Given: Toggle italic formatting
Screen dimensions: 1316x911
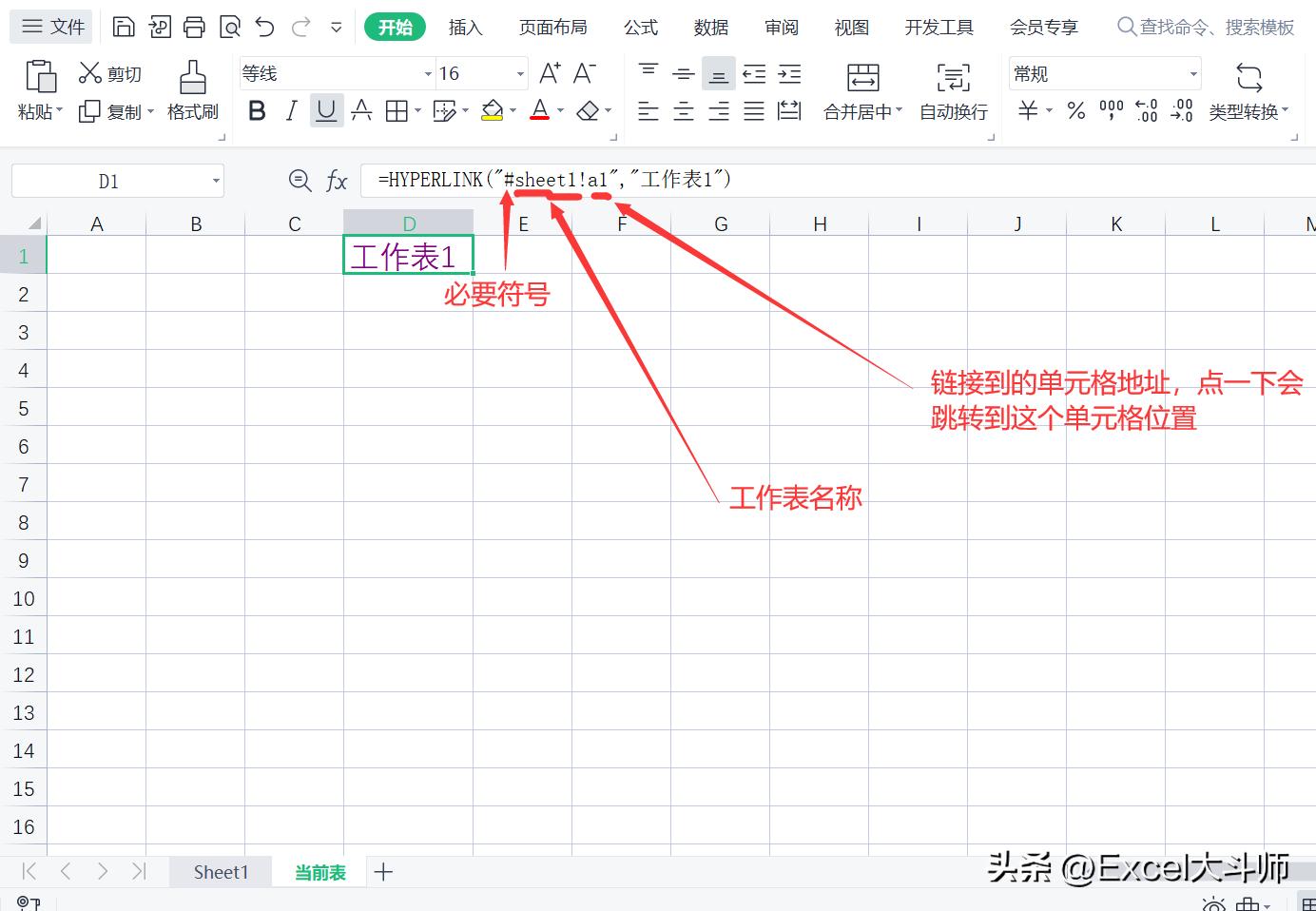Looking at the screenshot, I should [291, 110].
